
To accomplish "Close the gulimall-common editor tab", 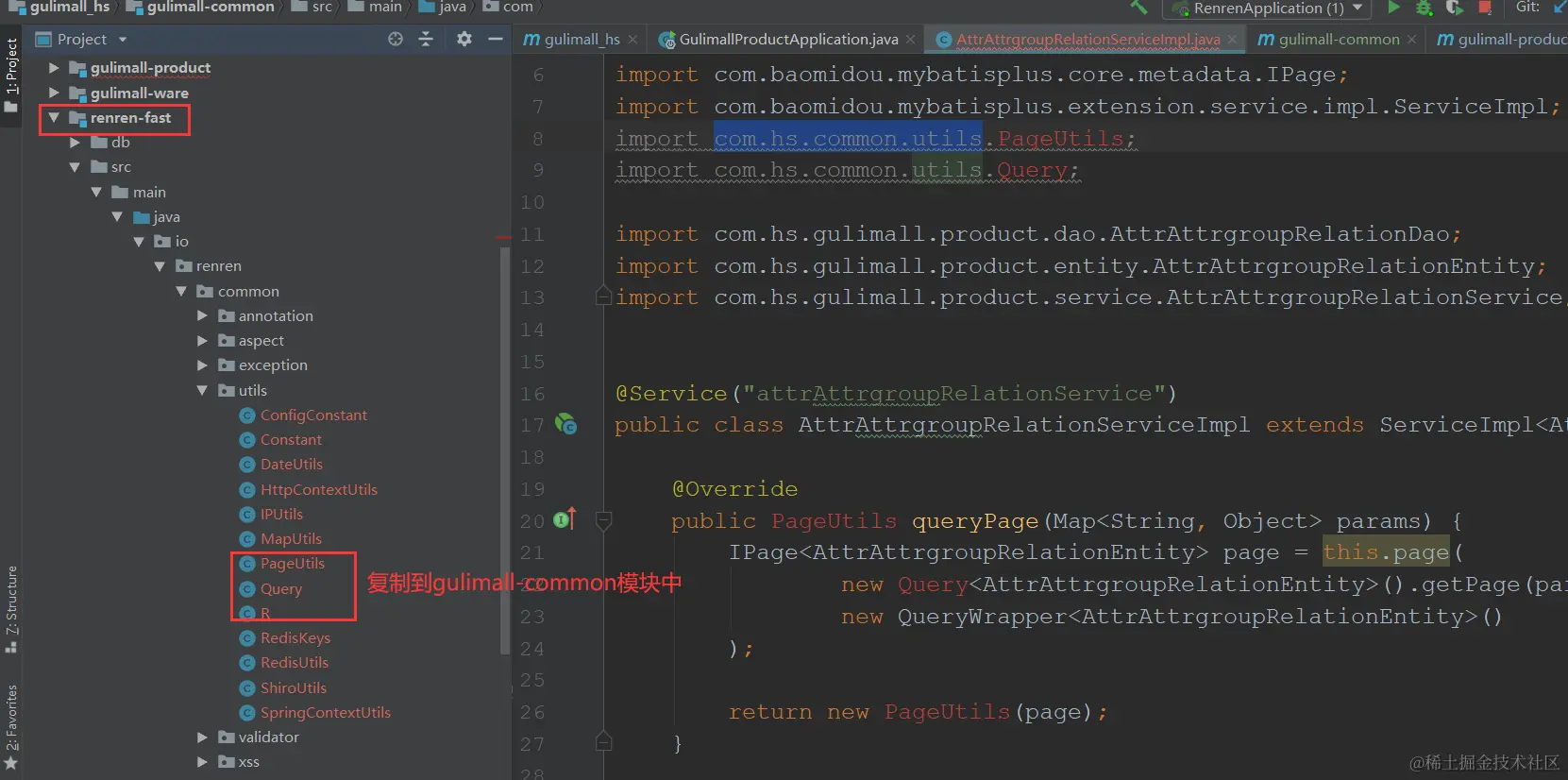I will [x=1411, y=40].
